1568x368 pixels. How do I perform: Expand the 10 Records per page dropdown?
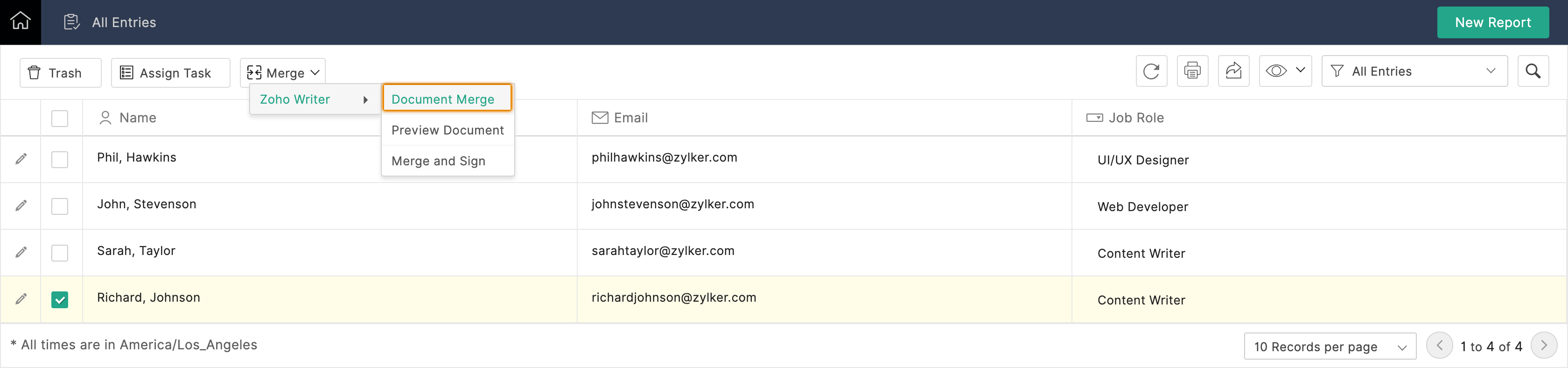[x=1330, y=347]
